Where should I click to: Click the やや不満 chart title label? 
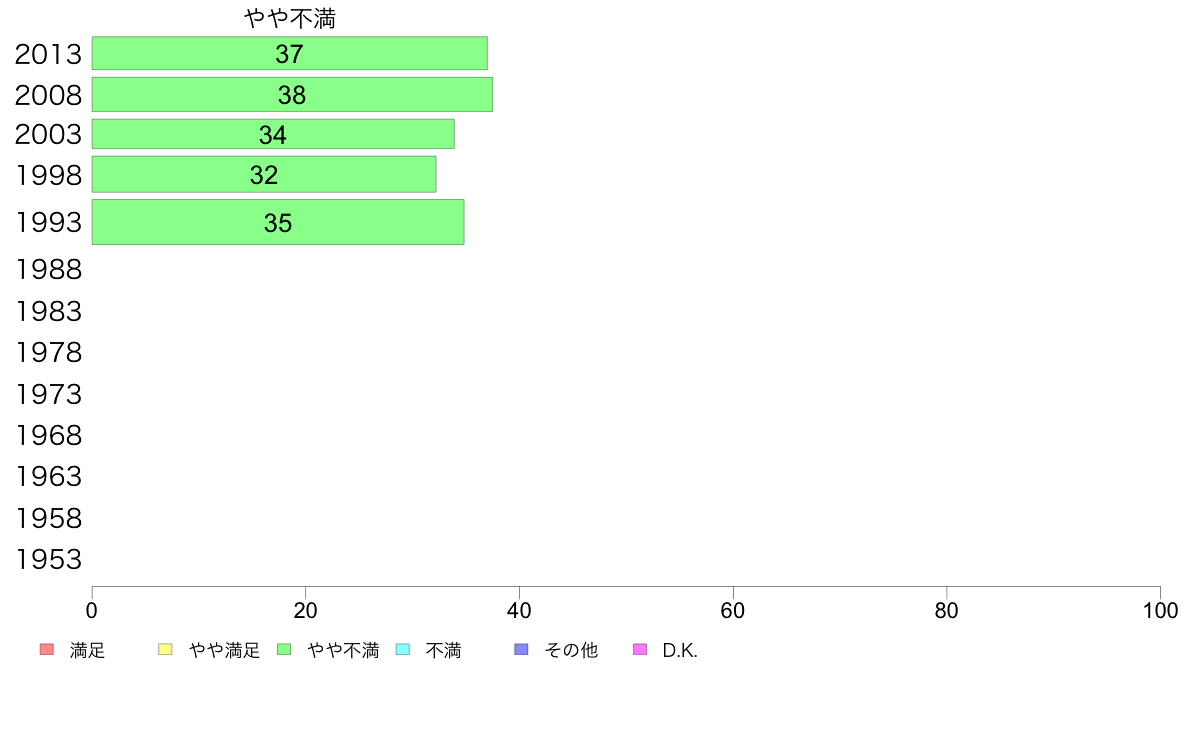(289, 18)
